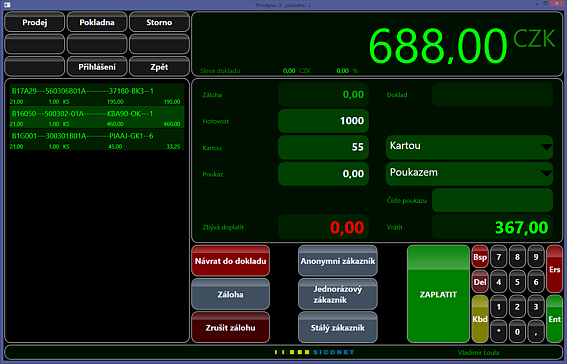The height and width of the screenshot is (364, 567).
Task: Click Návrat do dokladu button
Action: (231, 261)
